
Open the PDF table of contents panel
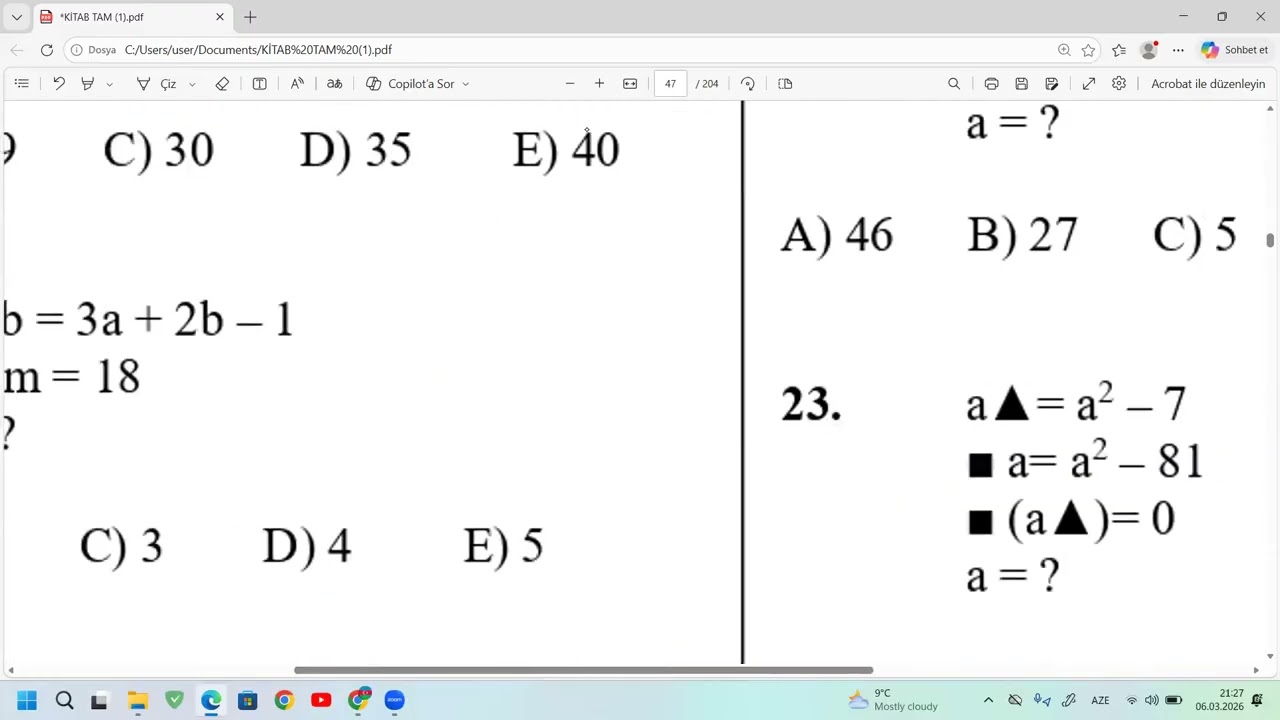pyautogui.click(x=22, y=84)
